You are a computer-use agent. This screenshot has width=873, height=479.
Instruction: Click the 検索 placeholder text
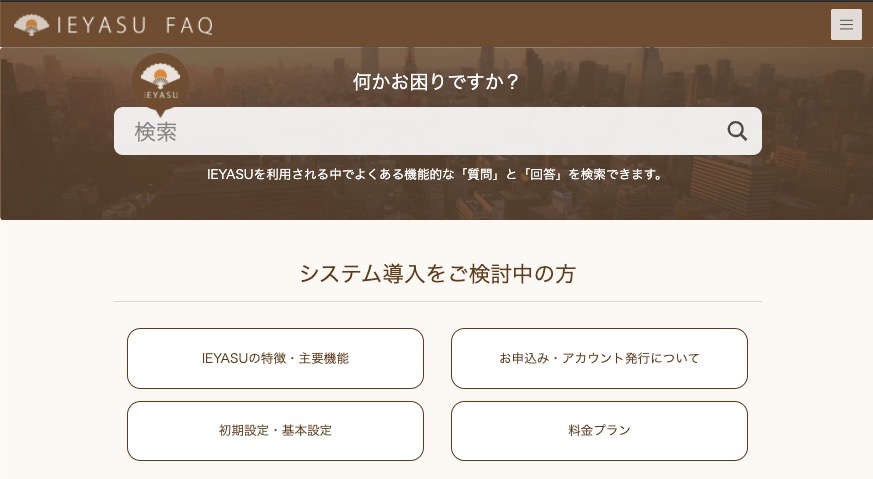click(155, 132)
